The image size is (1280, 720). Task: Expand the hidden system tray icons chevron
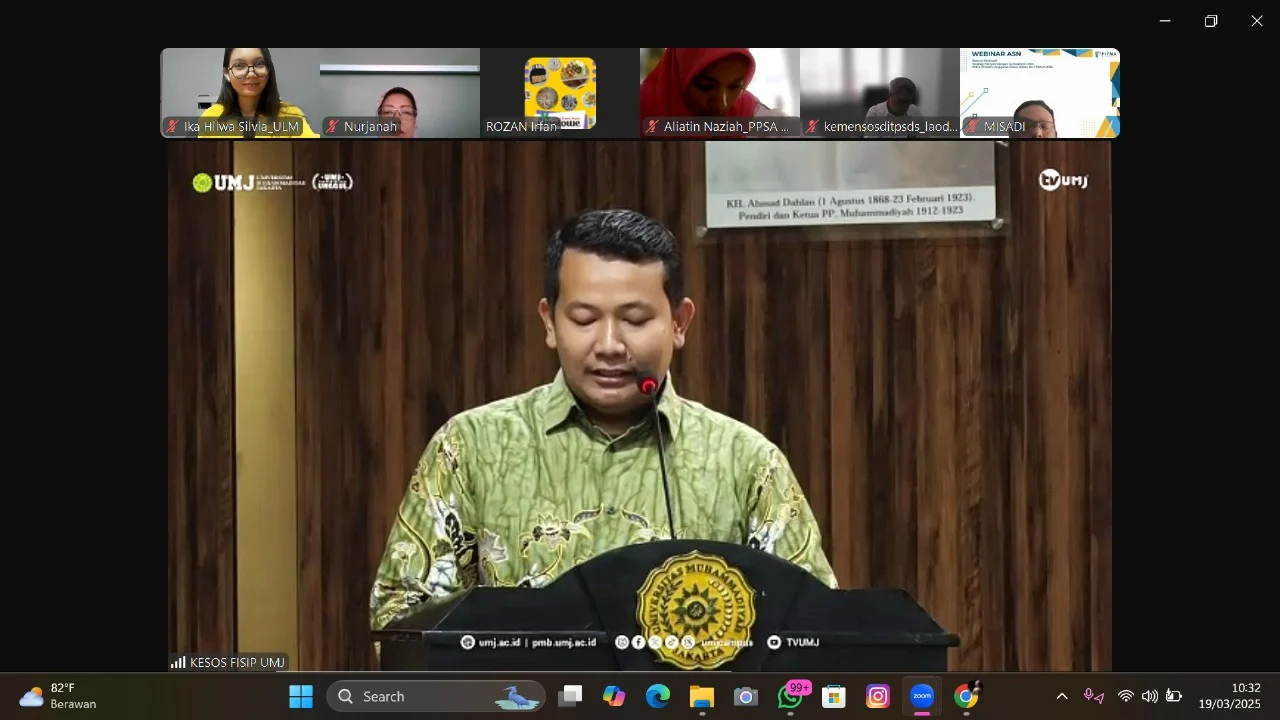(1062, 696)
